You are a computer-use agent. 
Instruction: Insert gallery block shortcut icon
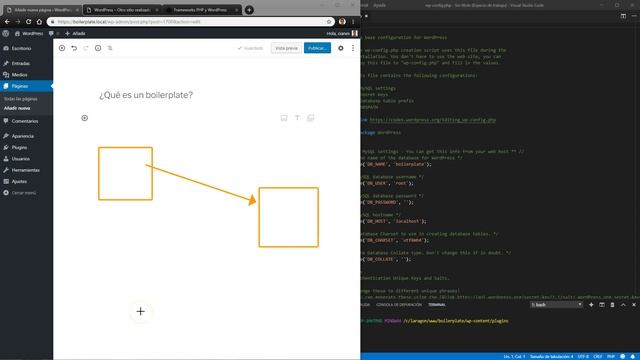(x=311, y=118)
